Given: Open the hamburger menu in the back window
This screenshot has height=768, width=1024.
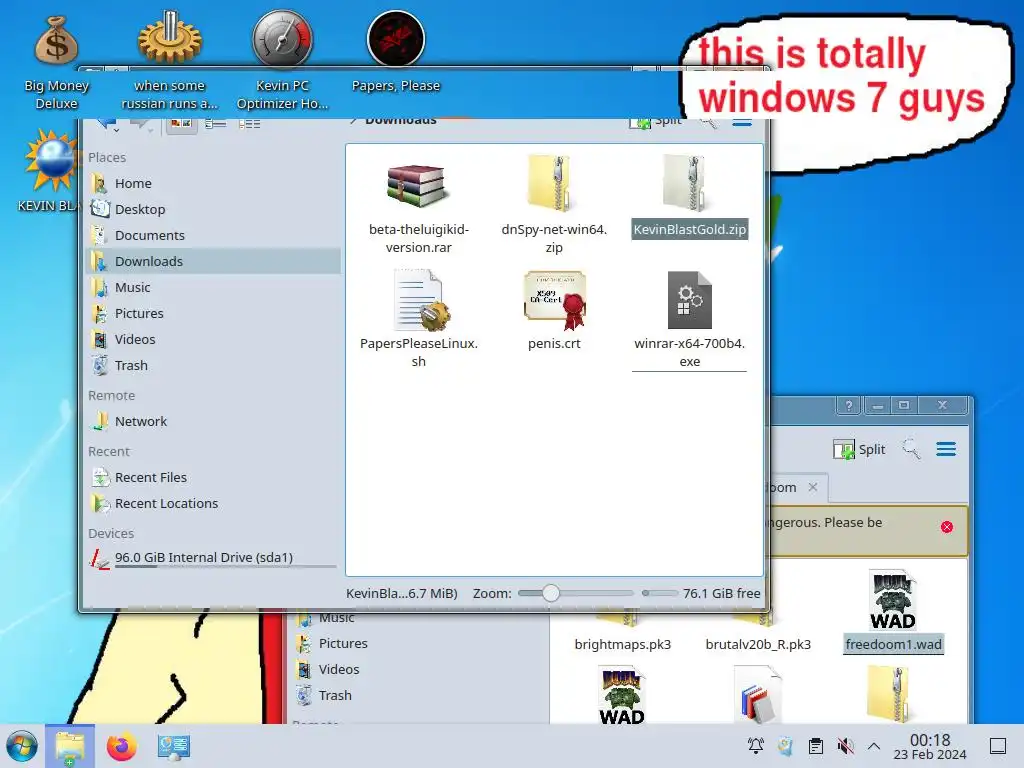Looking at the screenshot, I should coord(946,449).
